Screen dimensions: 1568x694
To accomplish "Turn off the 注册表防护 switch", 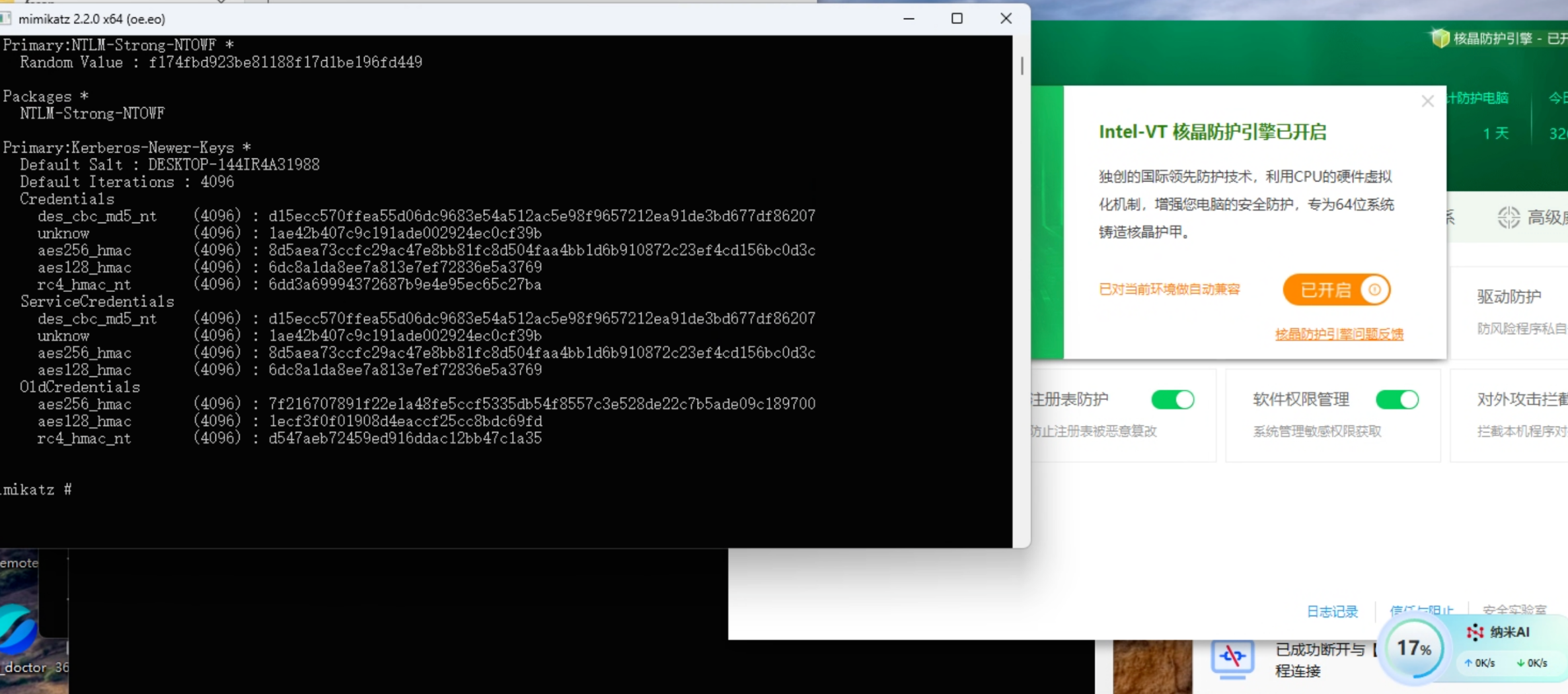I will tap(1172, 399).
